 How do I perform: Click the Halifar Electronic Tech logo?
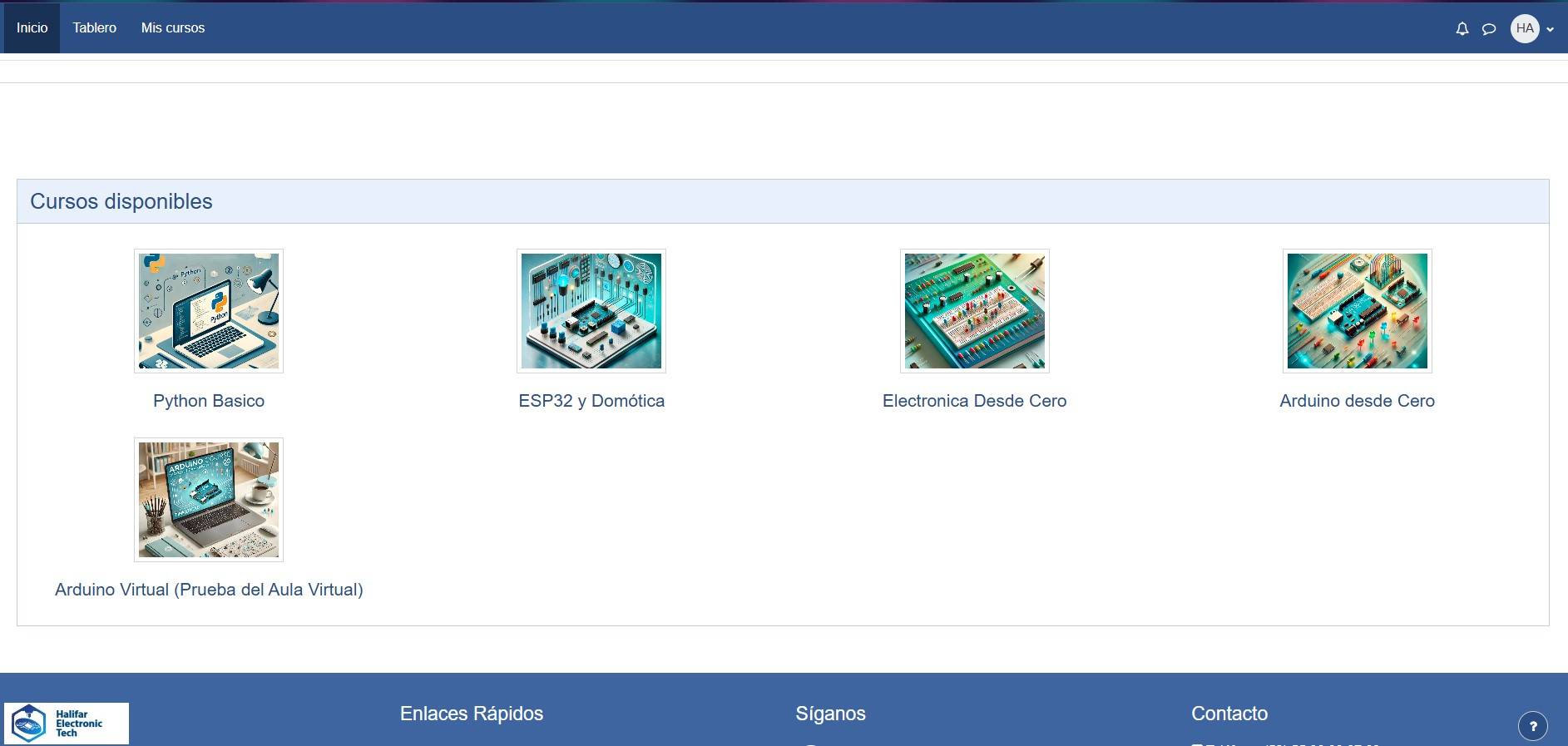pos(67,723)
